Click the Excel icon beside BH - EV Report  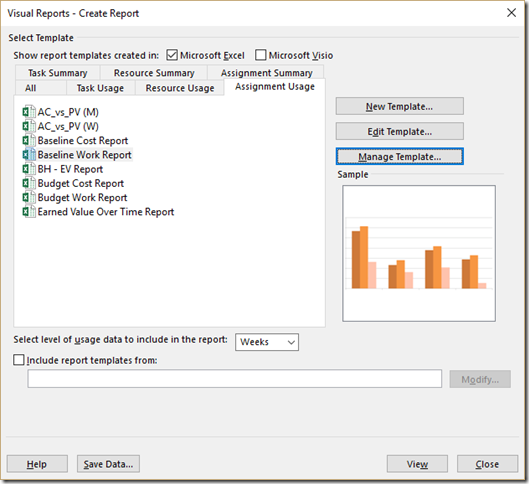click(x=29, y=169)
